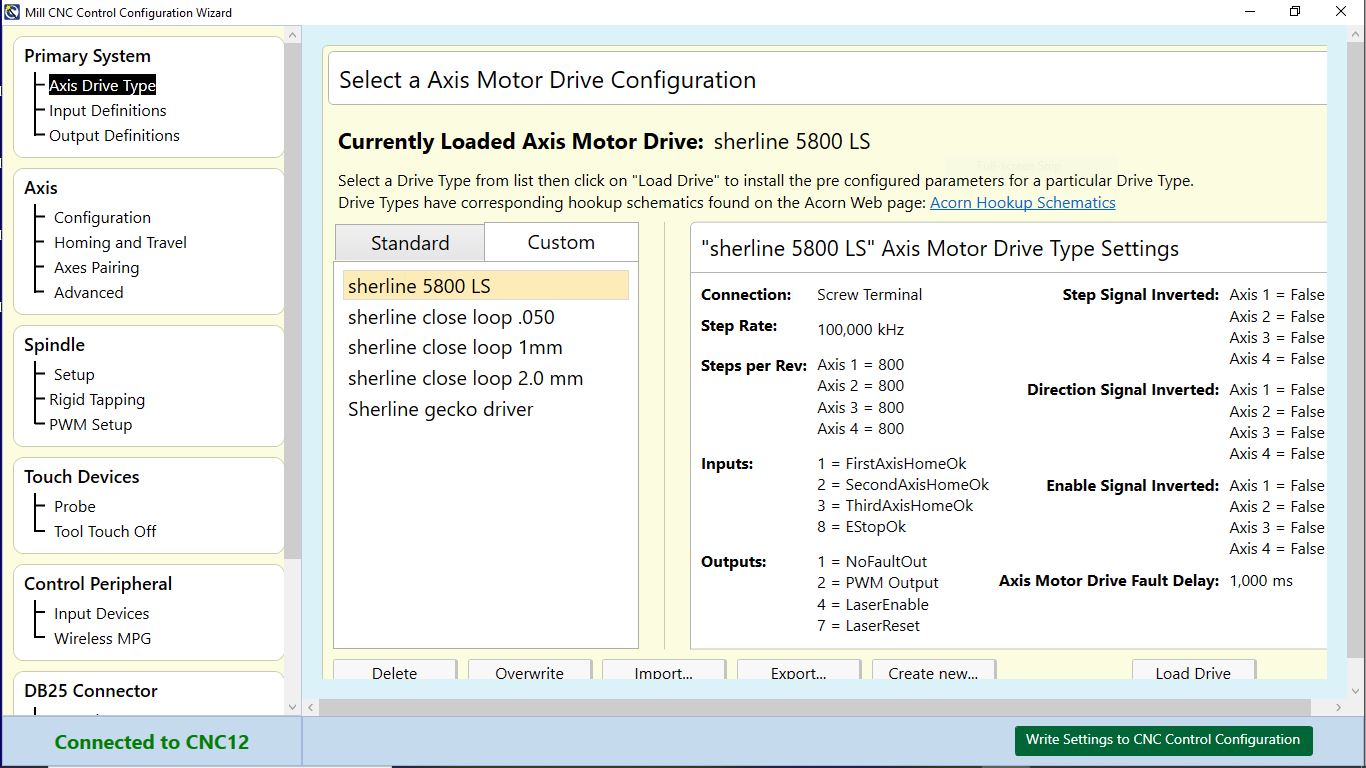Click the Load Drive button
Viewport: 1366px width, 768px height.
coord(1193,670)
